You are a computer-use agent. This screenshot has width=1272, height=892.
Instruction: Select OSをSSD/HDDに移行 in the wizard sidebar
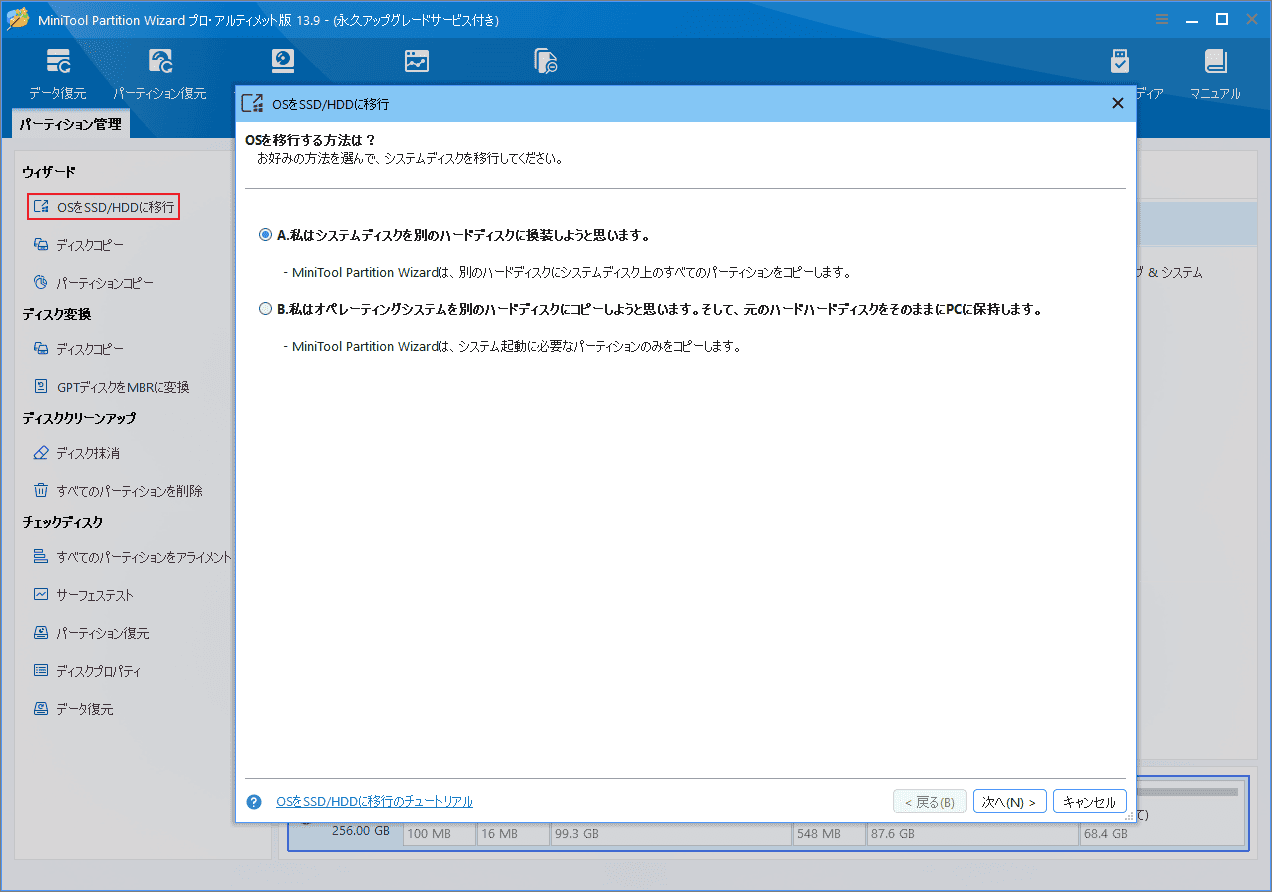pyautogui.click(x=104, y=207)
